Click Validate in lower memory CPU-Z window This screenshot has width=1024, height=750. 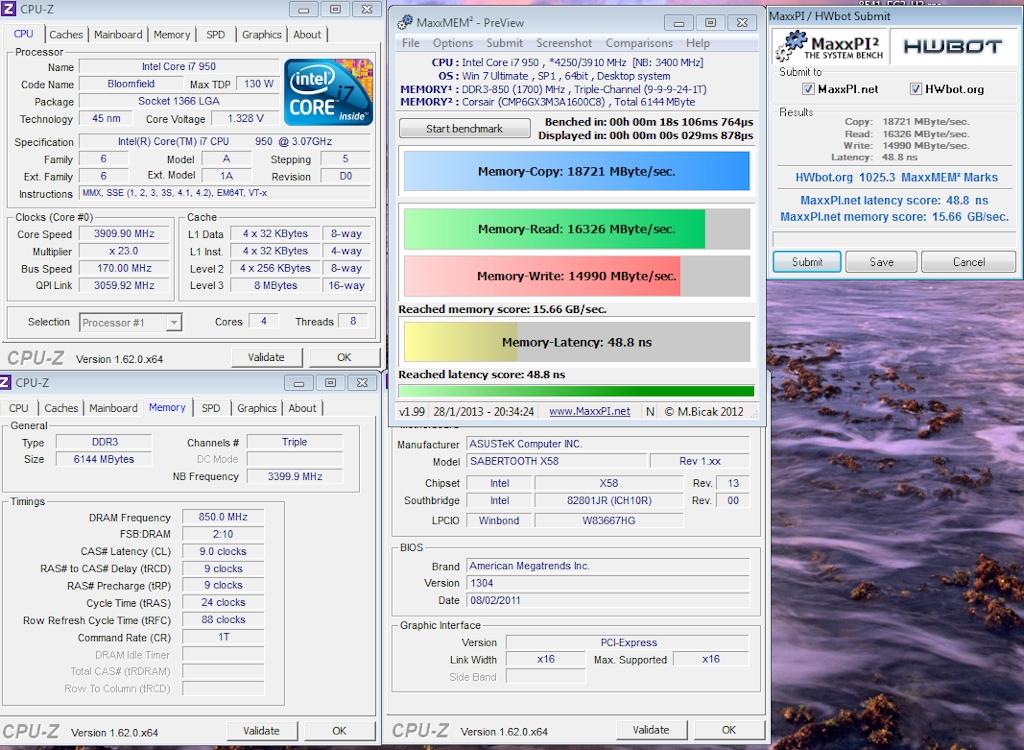[x=261, y=730]
